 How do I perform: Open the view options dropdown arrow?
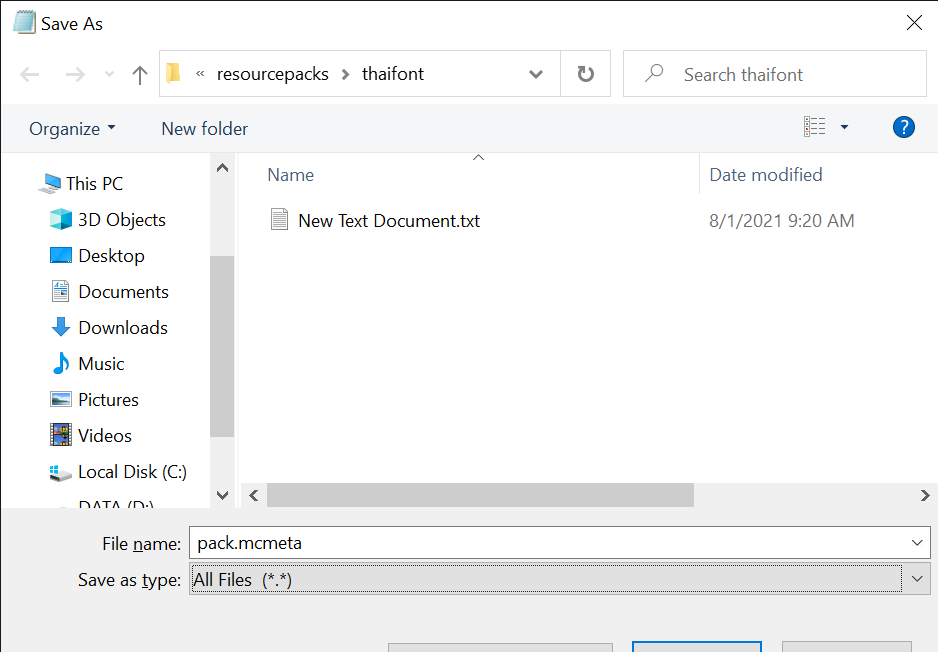[x=844, y=127]
